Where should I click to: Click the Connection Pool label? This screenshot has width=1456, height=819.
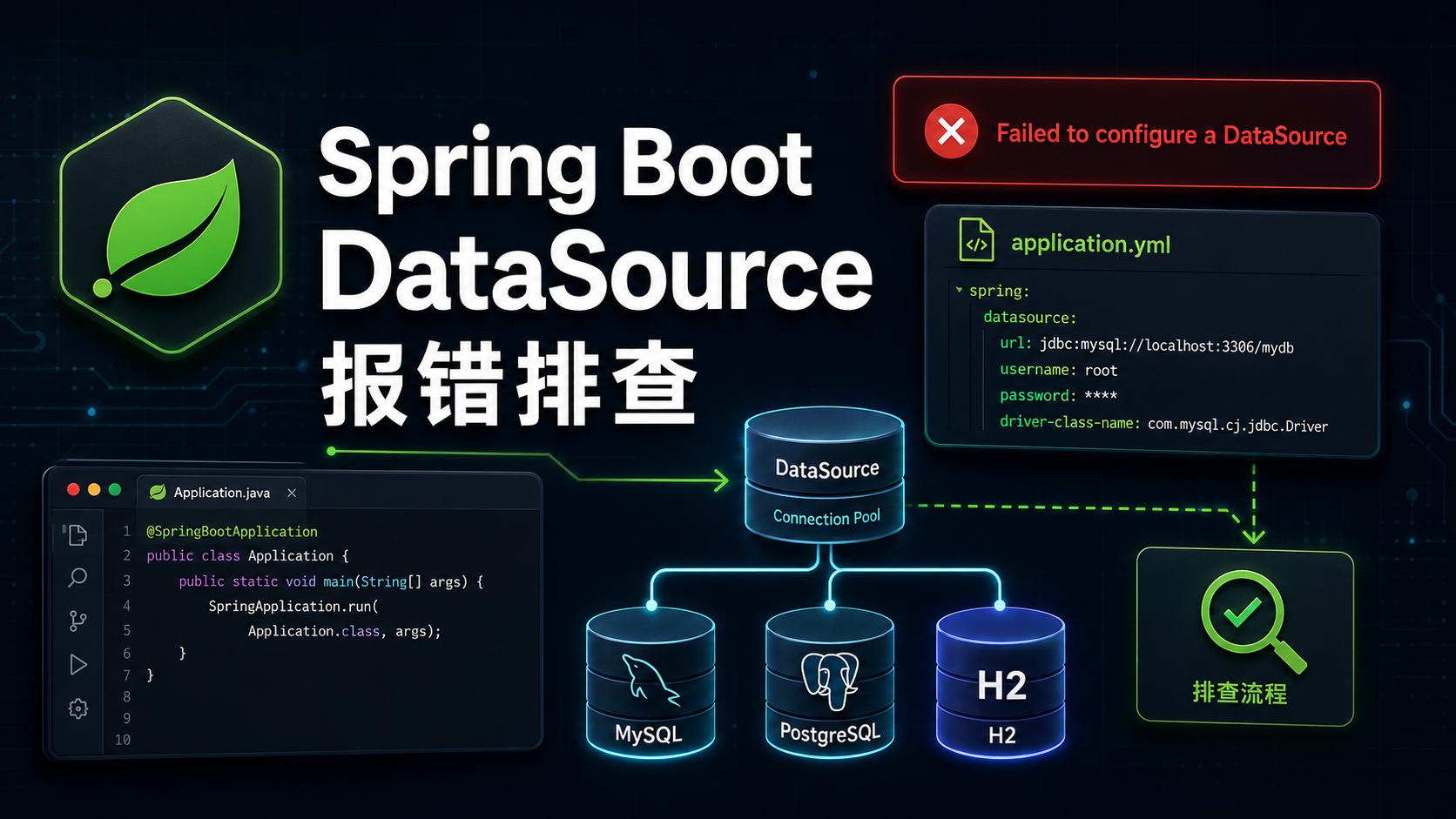click(x=826, y=518)
